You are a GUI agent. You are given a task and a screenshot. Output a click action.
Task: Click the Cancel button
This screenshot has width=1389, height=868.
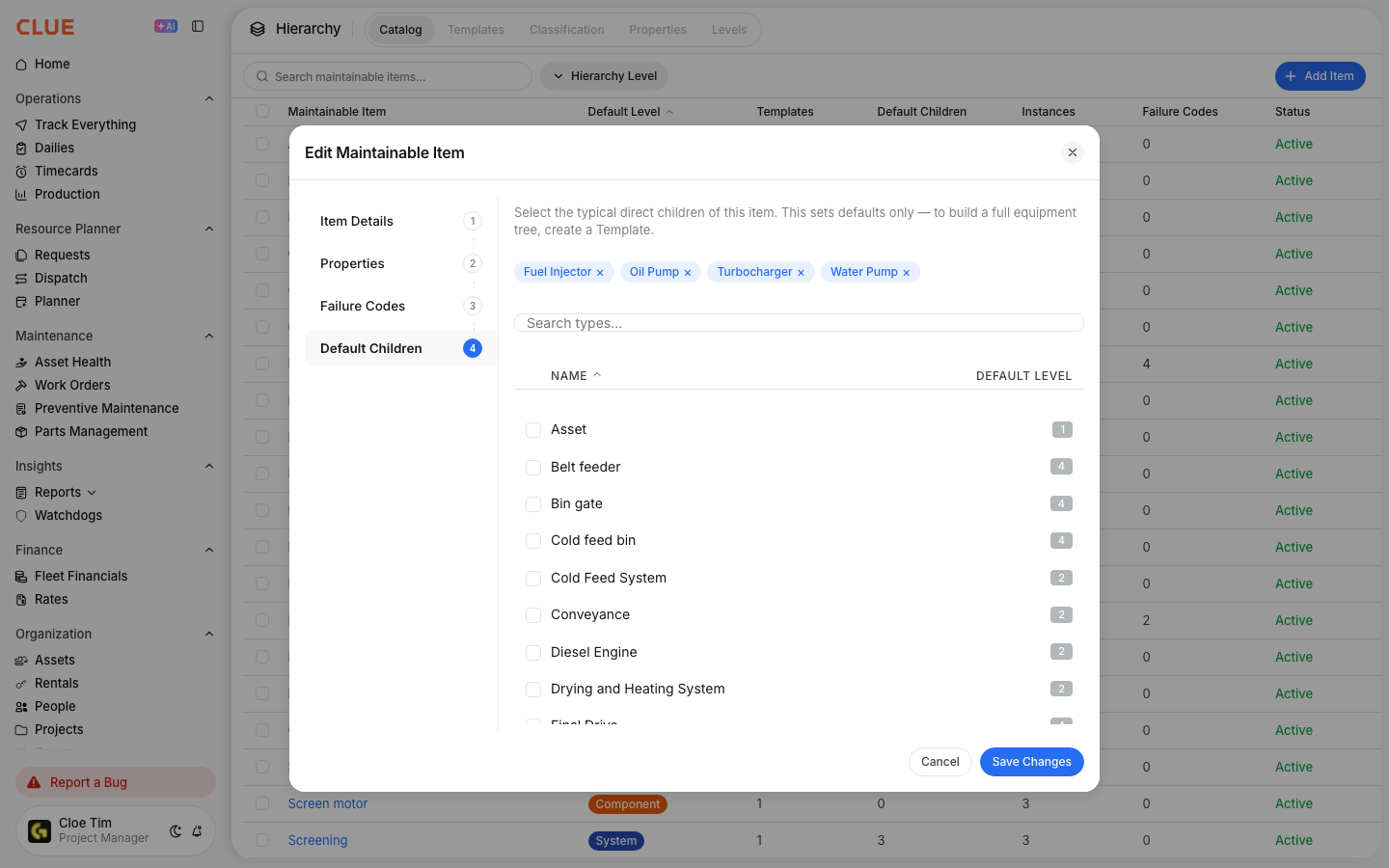(940, 762)
